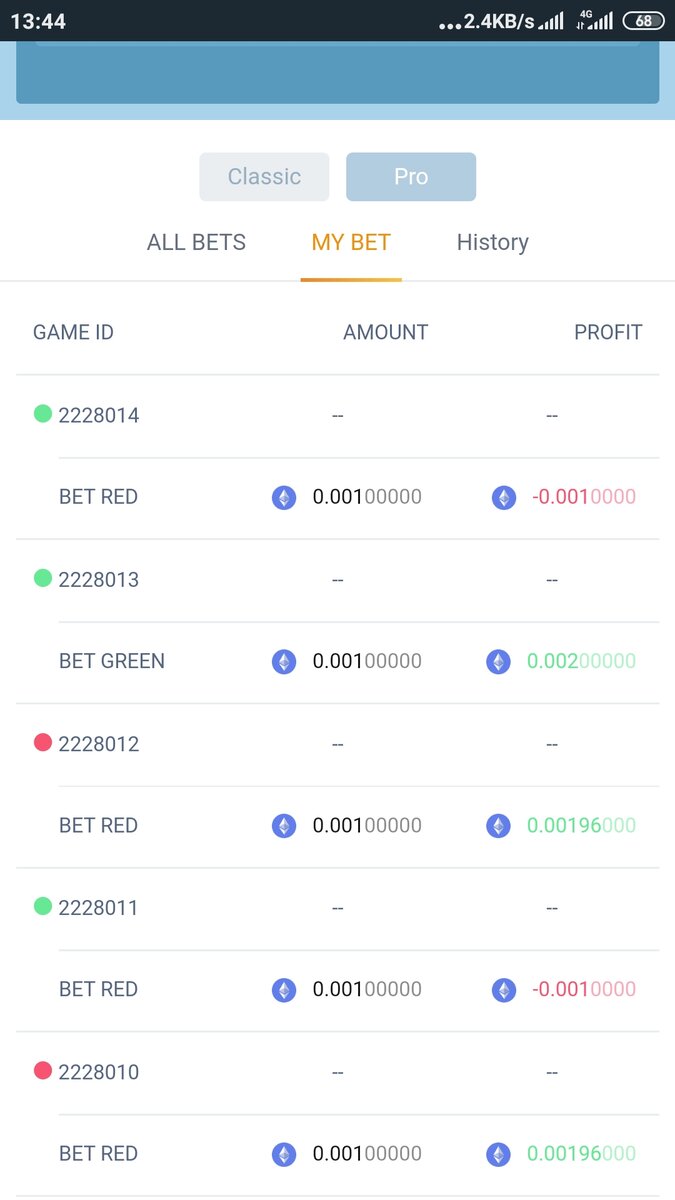Open game ID 2228013 entry
The width and height of the screenshot is (675, 1200).
[99, 580]
